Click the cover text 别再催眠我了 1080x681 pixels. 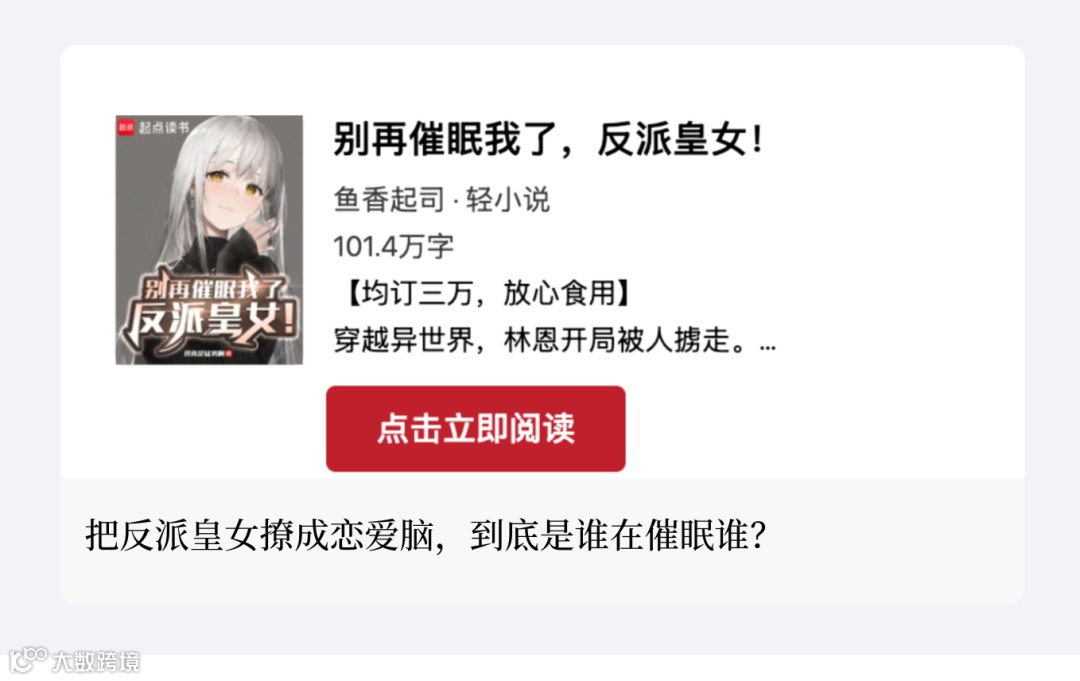[x=212, y=288]
